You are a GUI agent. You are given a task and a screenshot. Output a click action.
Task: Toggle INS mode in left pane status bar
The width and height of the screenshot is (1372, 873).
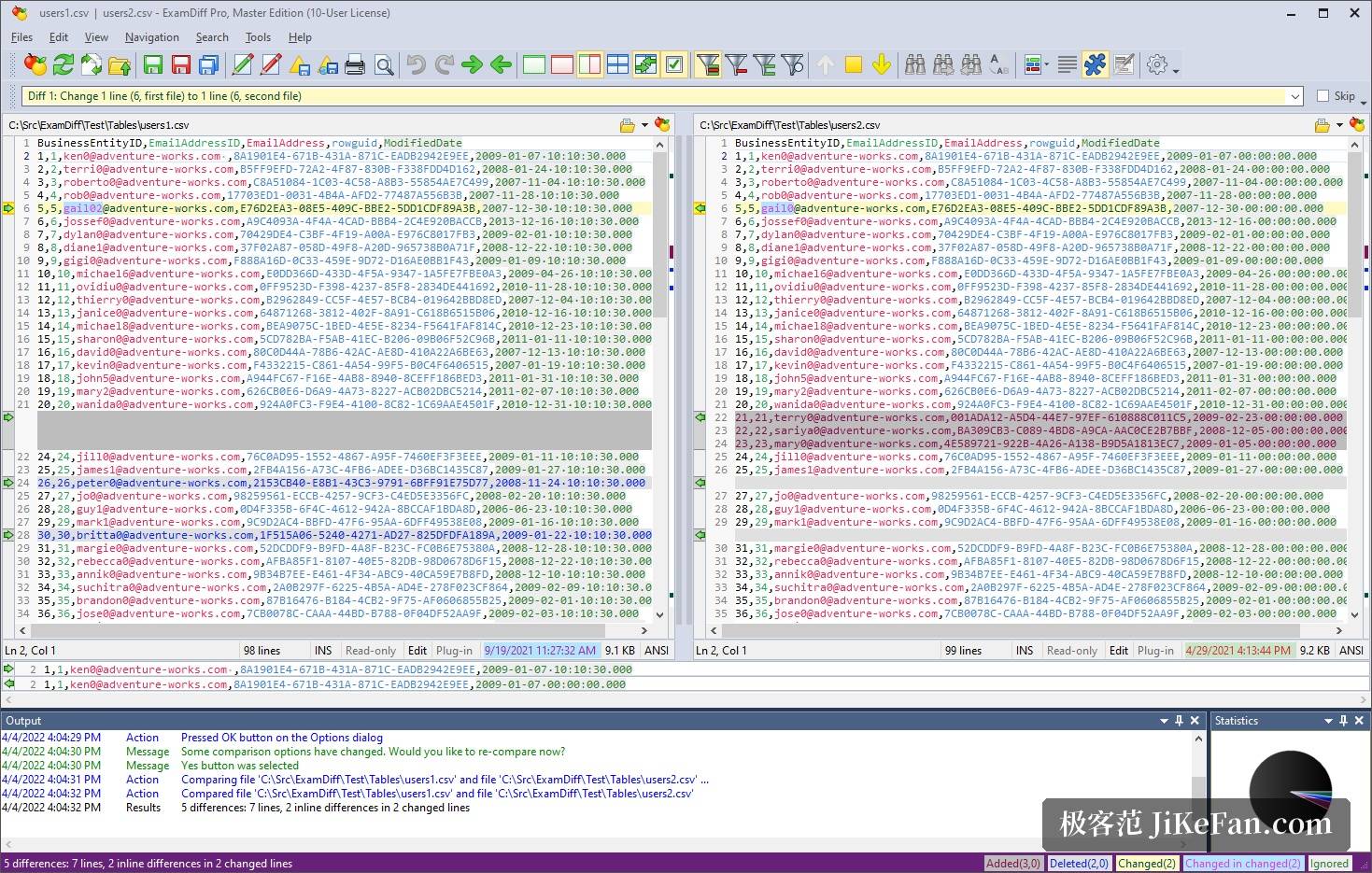point(323,651)
